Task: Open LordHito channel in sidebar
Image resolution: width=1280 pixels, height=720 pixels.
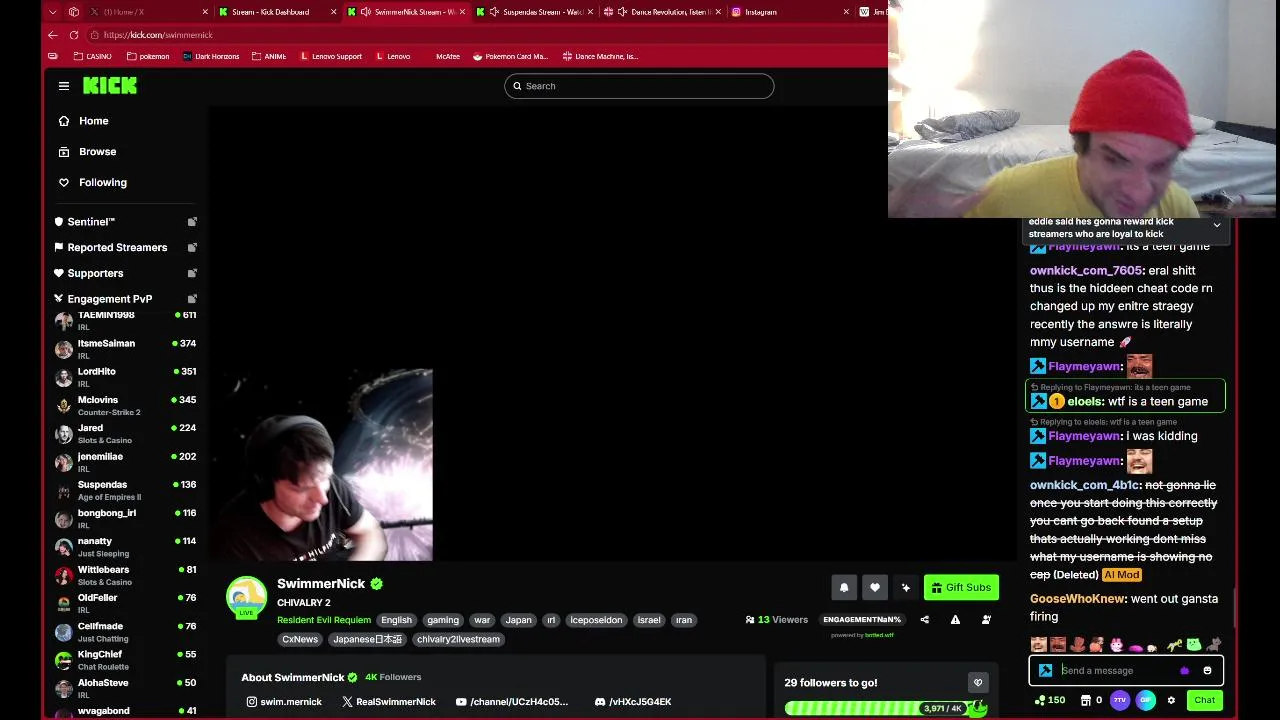Action: click(126, 377)
